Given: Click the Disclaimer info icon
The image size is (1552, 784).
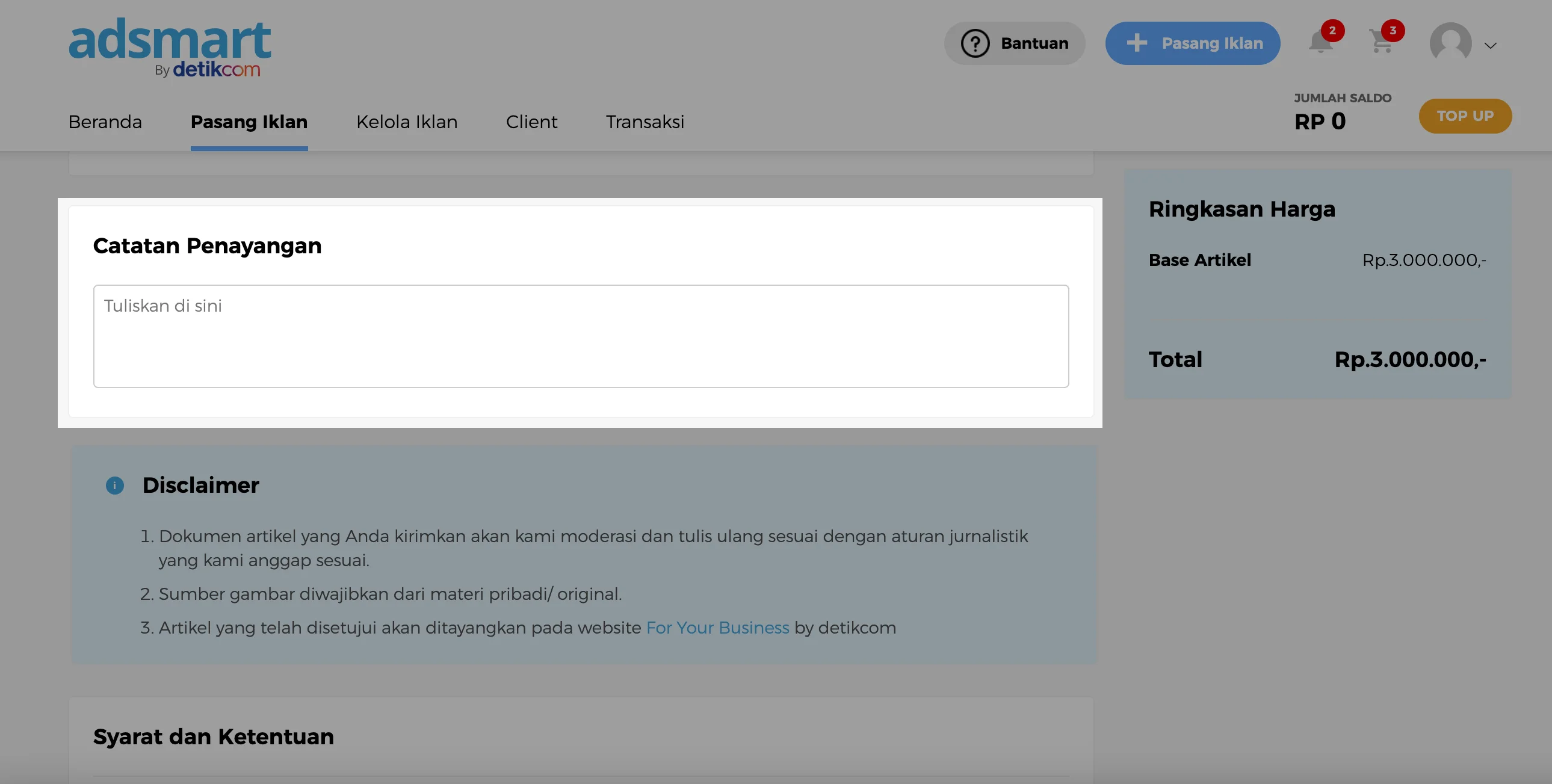Looking at the screenshot, I should [114, 485].
